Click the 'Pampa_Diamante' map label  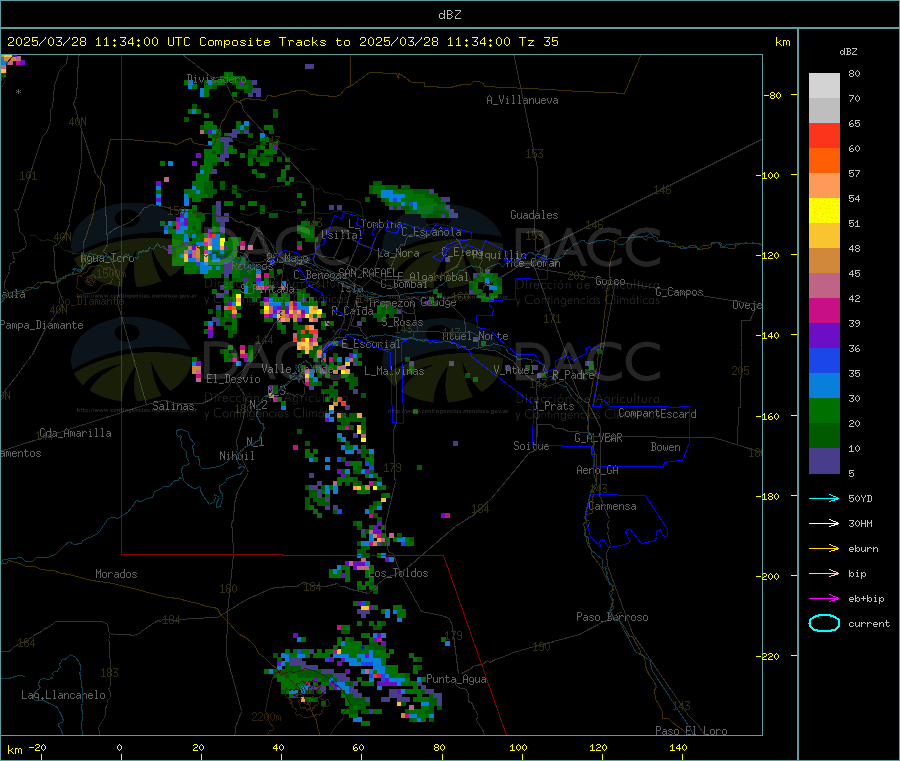coord(42,325)
